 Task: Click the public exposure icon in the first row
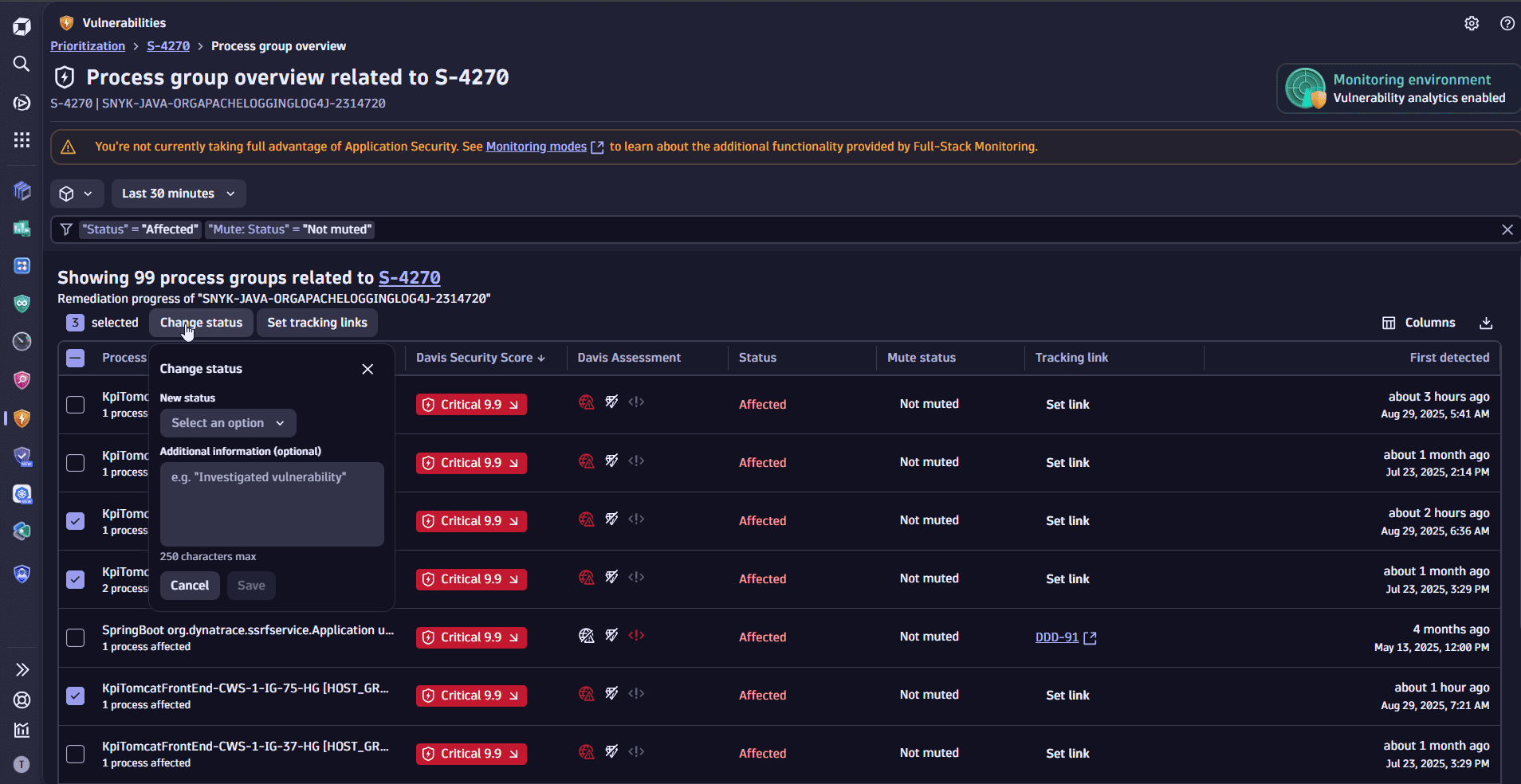tap(587, 402)
